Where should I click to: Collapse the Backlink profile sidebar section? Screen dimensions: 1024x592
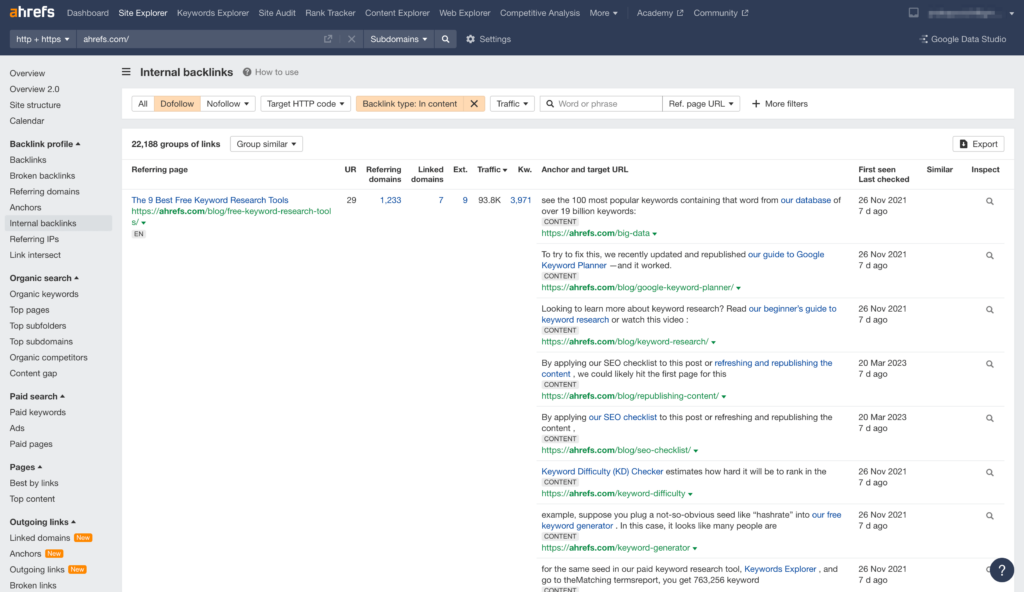click(x=44, y=144)
